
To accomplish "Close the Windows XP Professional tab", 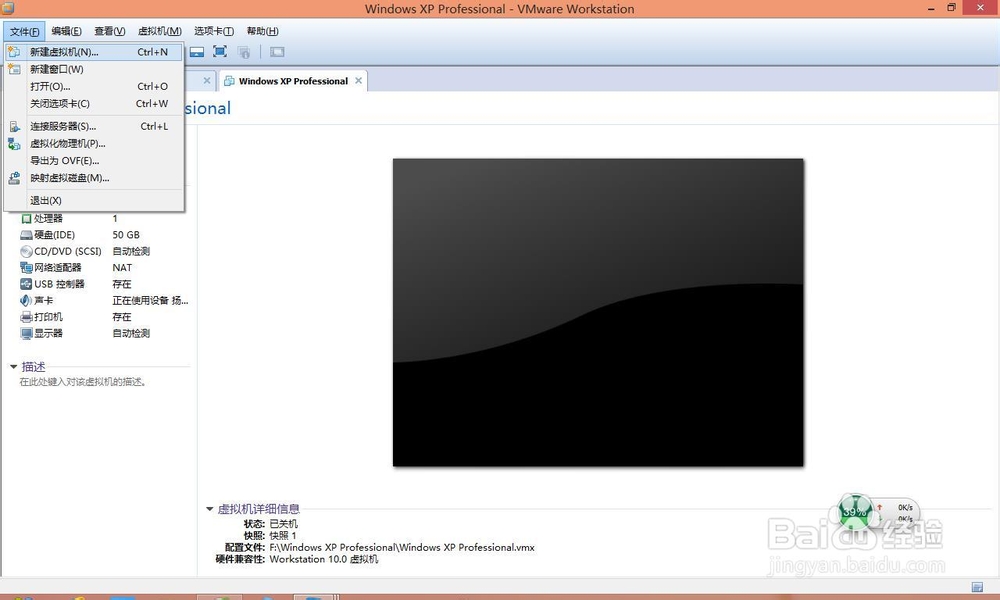I will (x=358, y=80).
